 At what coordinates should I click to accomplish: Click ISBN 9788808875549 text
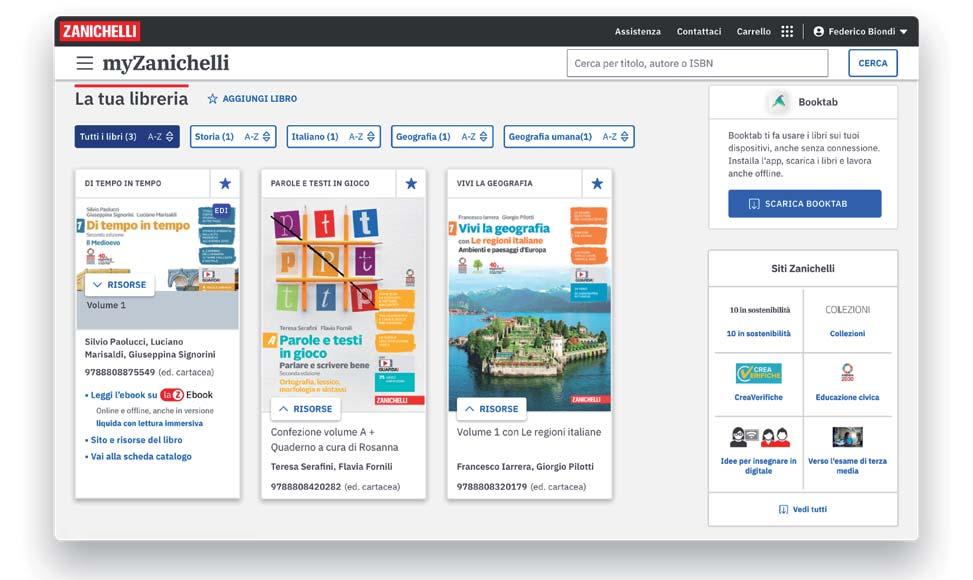click(120, 372)
